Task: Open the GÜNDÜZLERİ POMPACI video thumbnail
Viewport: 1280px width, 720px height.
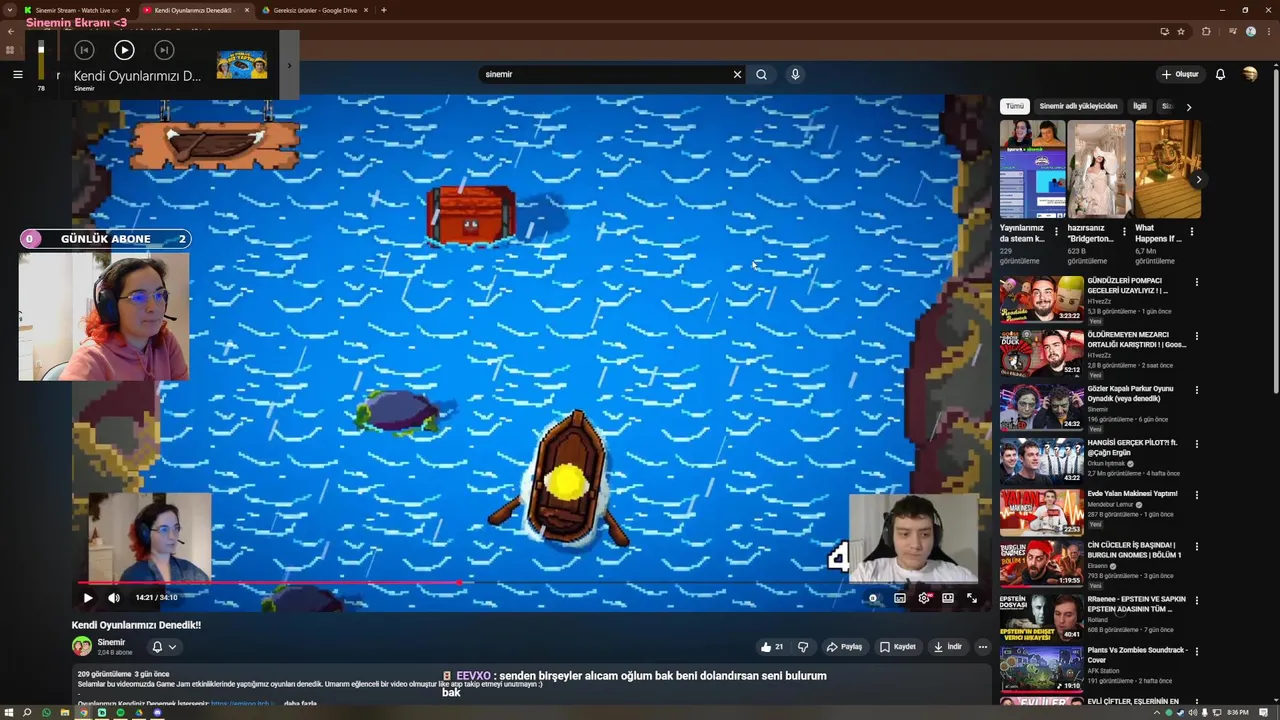Action: coord(1041,299)
